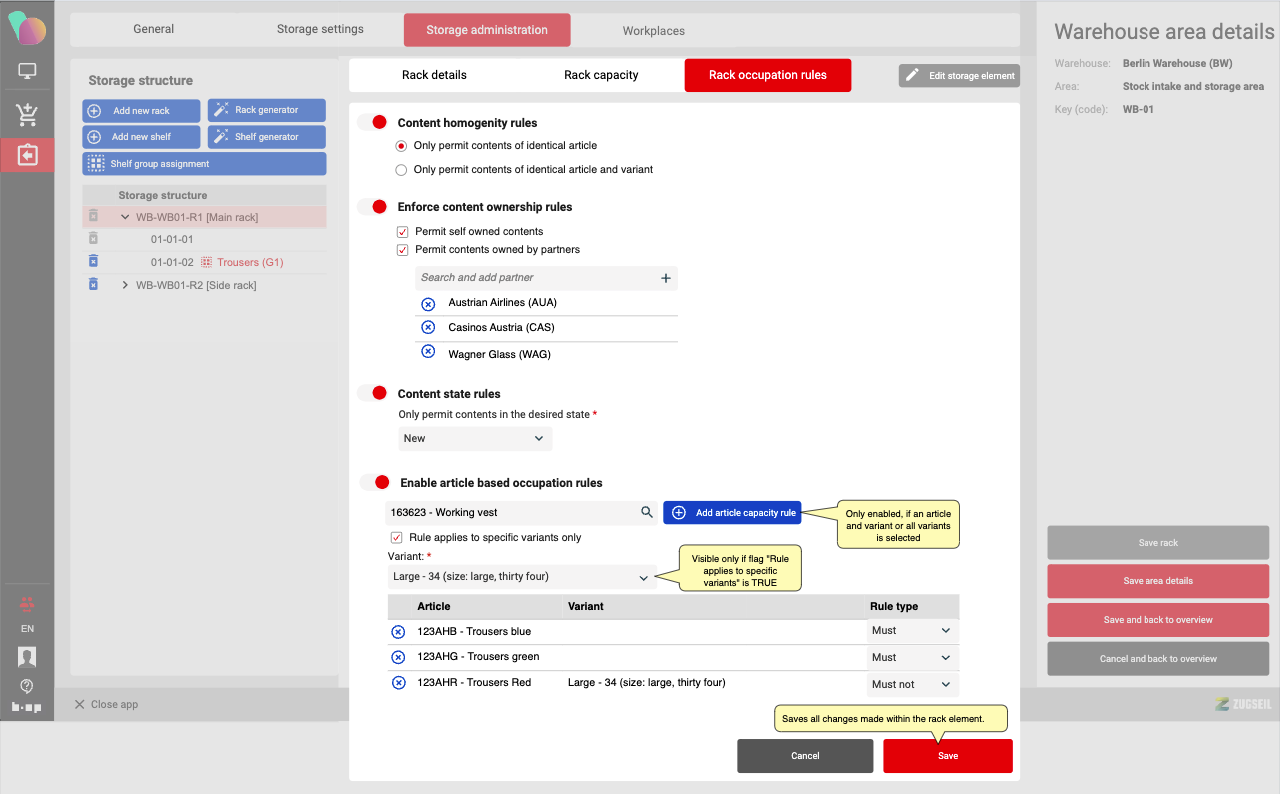Open the user profile icon in sidebar

[27, 657]
